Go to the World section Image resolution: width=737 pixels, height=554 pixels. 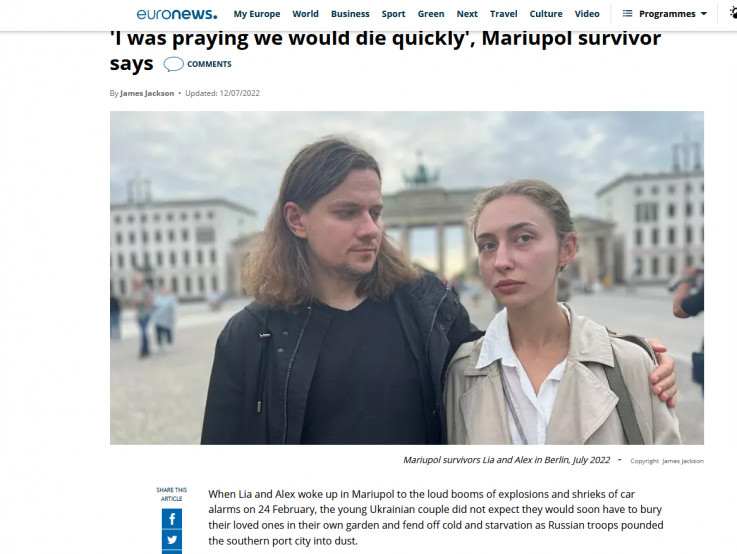(306, 14)
